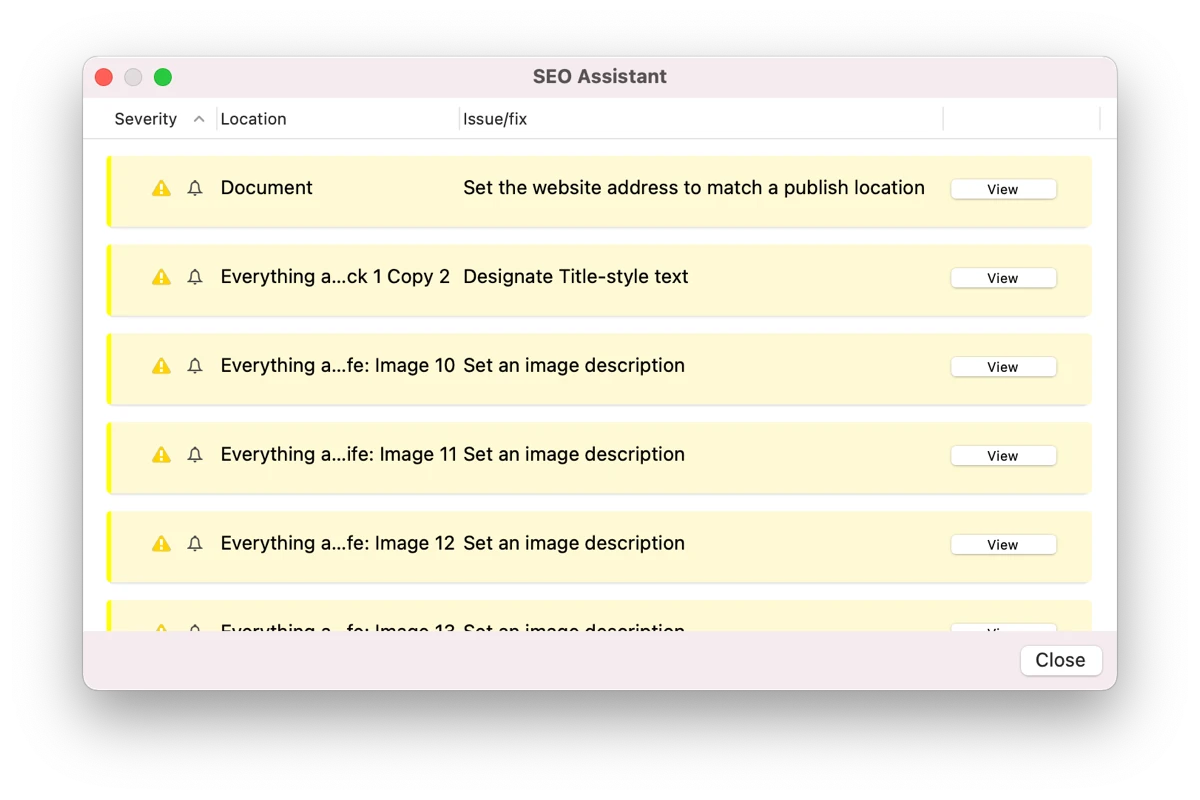
Task: Sort issues by Location column header
Action: (254, 119)
